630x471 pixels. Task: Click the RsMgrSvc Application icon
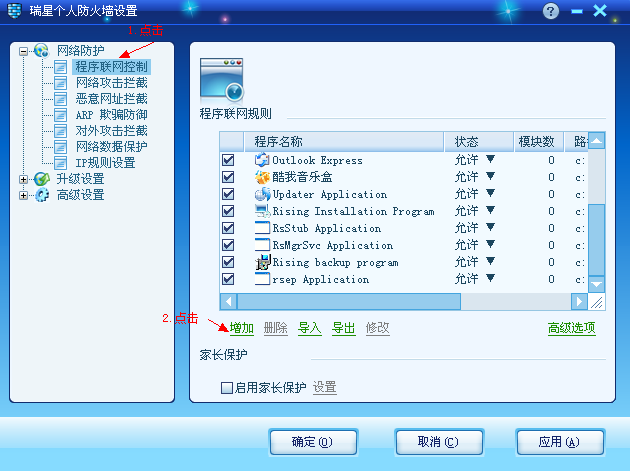(262, 245)
